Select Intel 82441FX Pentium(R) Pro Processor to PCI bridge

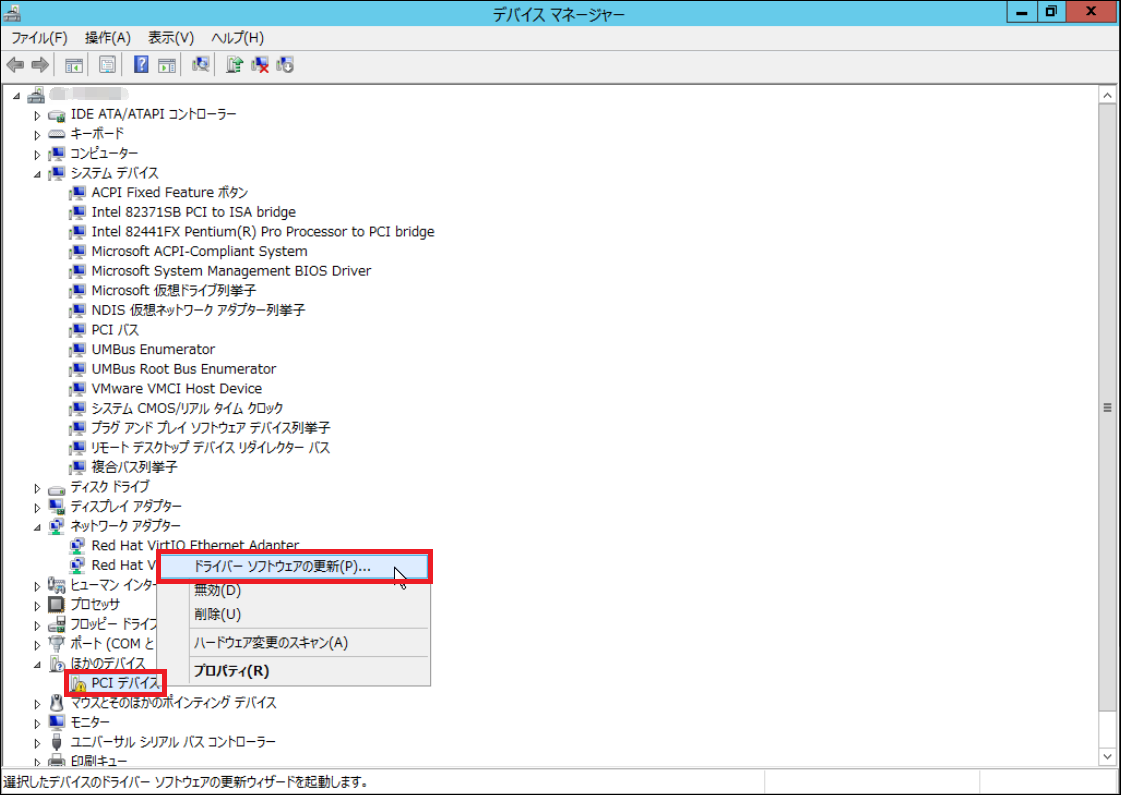click(263, 232)
